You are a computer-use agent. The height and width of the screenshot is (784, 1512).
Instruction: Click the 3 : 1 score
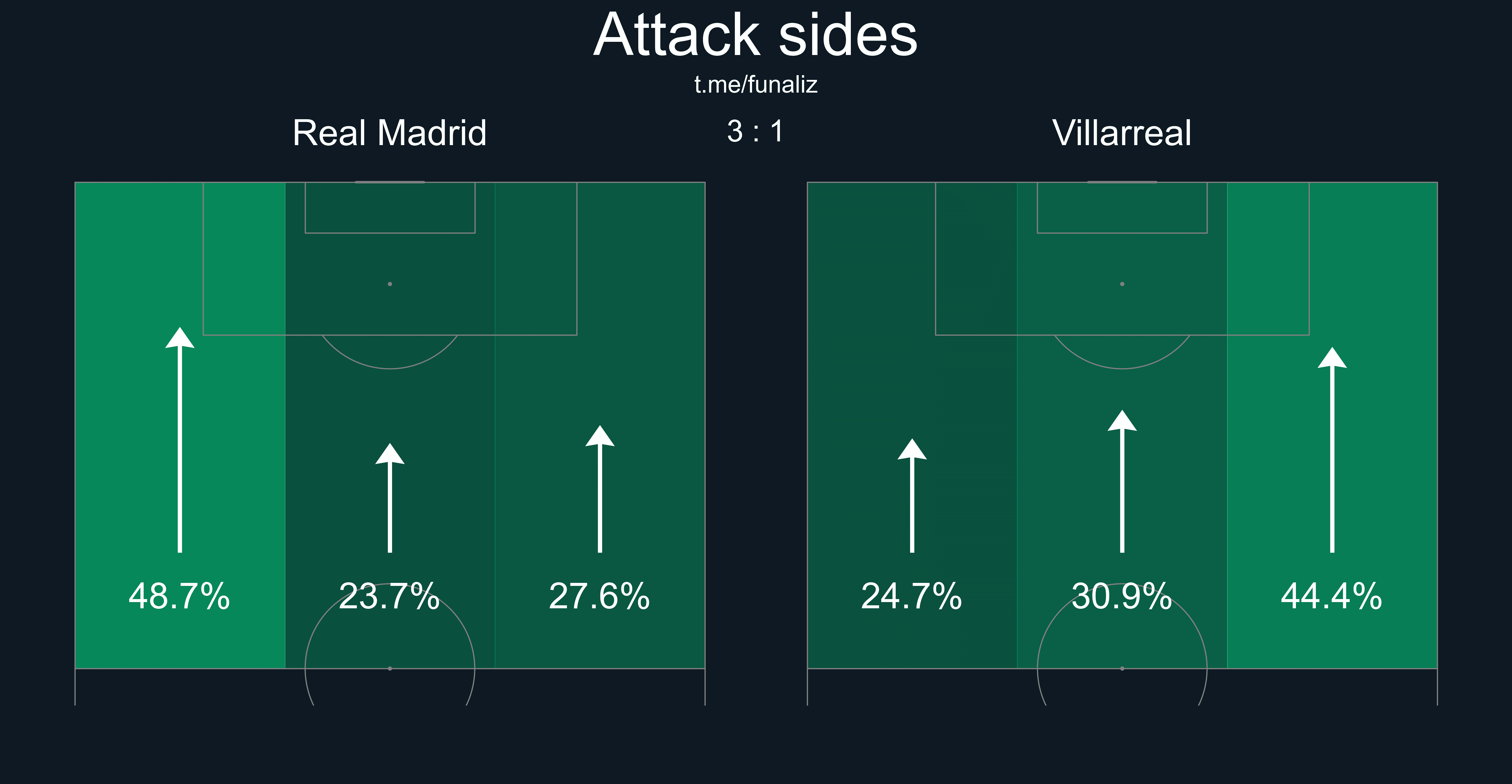point(756,131)
